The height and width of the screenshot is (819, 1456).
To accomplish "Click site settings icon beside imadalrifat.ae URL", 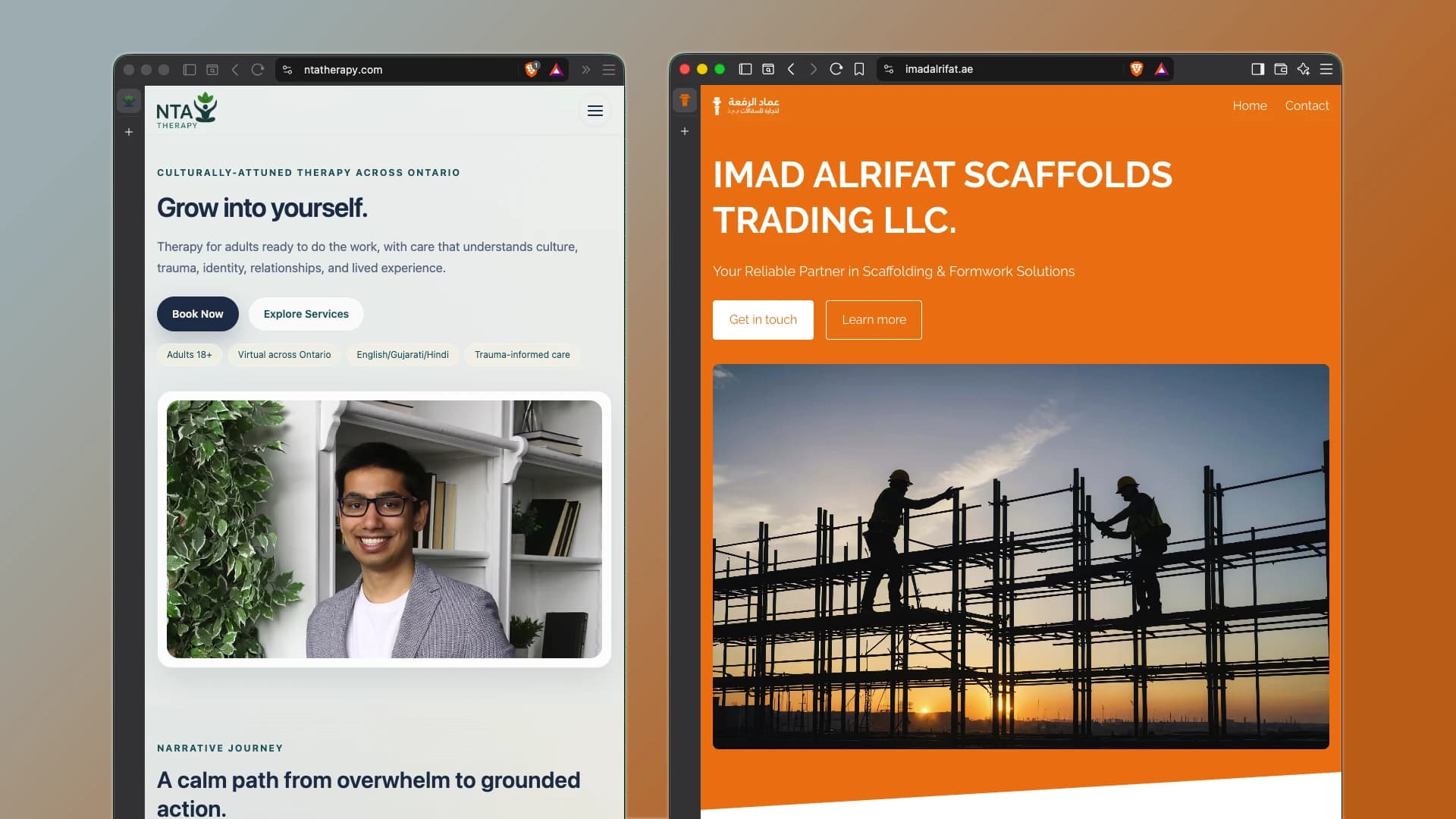I will click(x=889, y=69).
